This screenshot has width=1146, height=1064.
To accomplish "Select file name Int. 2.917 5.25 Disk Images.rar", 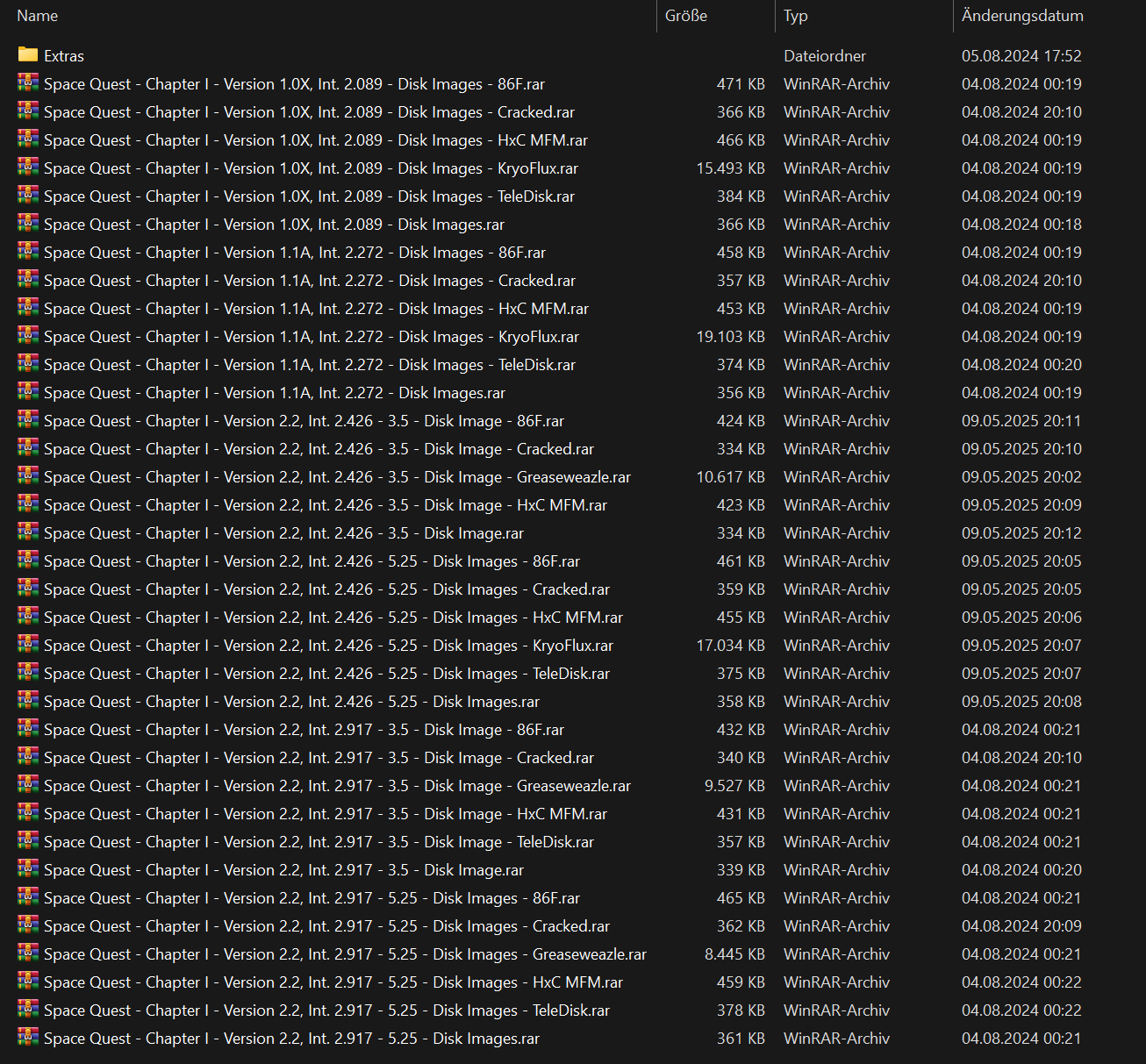I will coord(291,1039).
